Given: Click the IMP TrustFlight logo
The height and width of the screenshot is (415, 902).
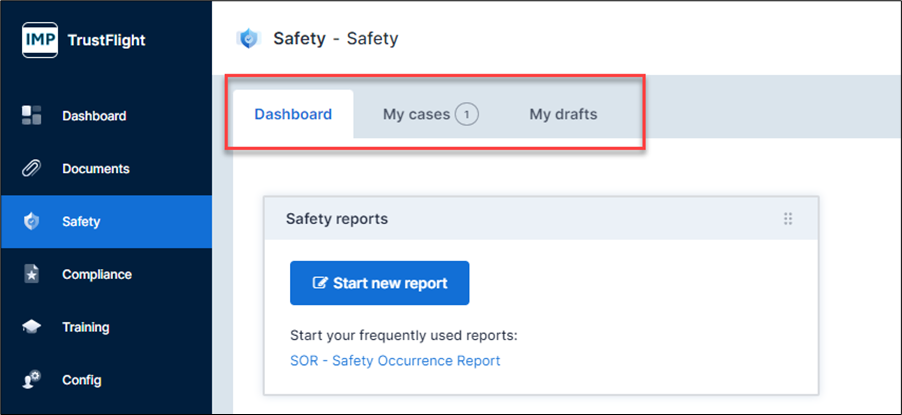Looking at the screenshot, I should click(40, 40).
